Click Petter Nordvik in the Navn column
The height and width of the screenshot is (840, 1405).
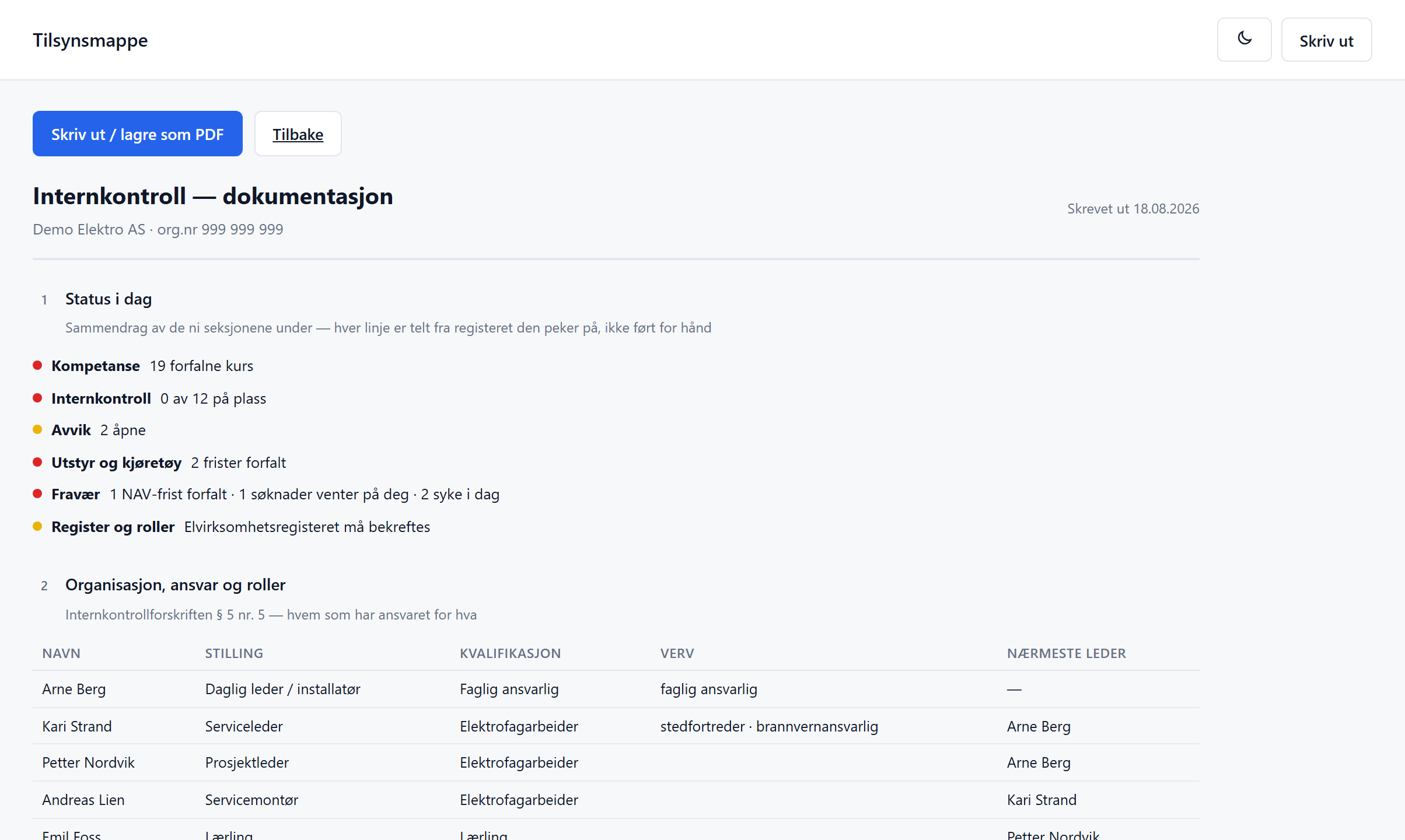(x=89, y=762)
